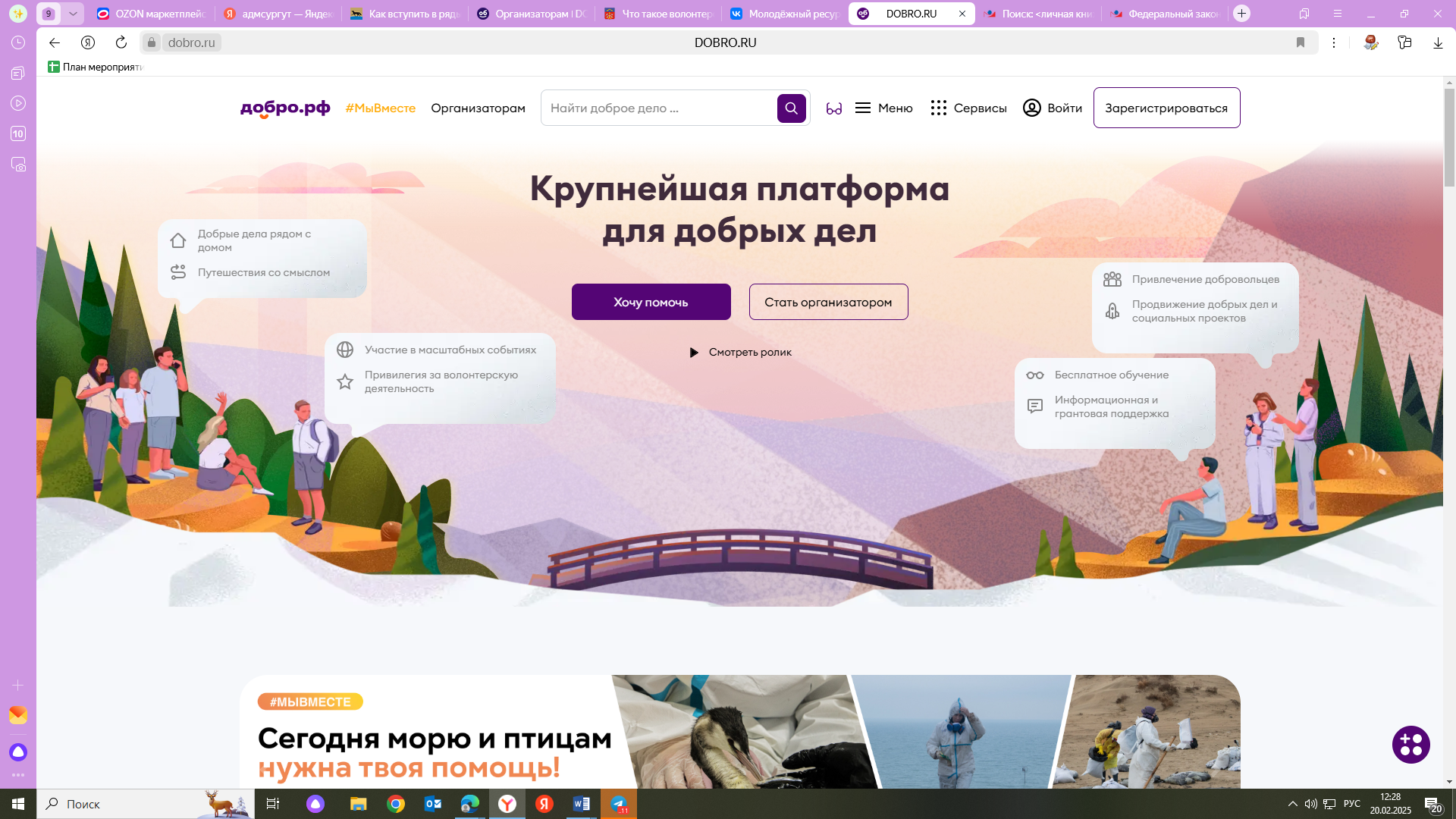Open the #МыВместе menu item
The width and height of the screenshot is (1456, 819).
pos(381,108)
